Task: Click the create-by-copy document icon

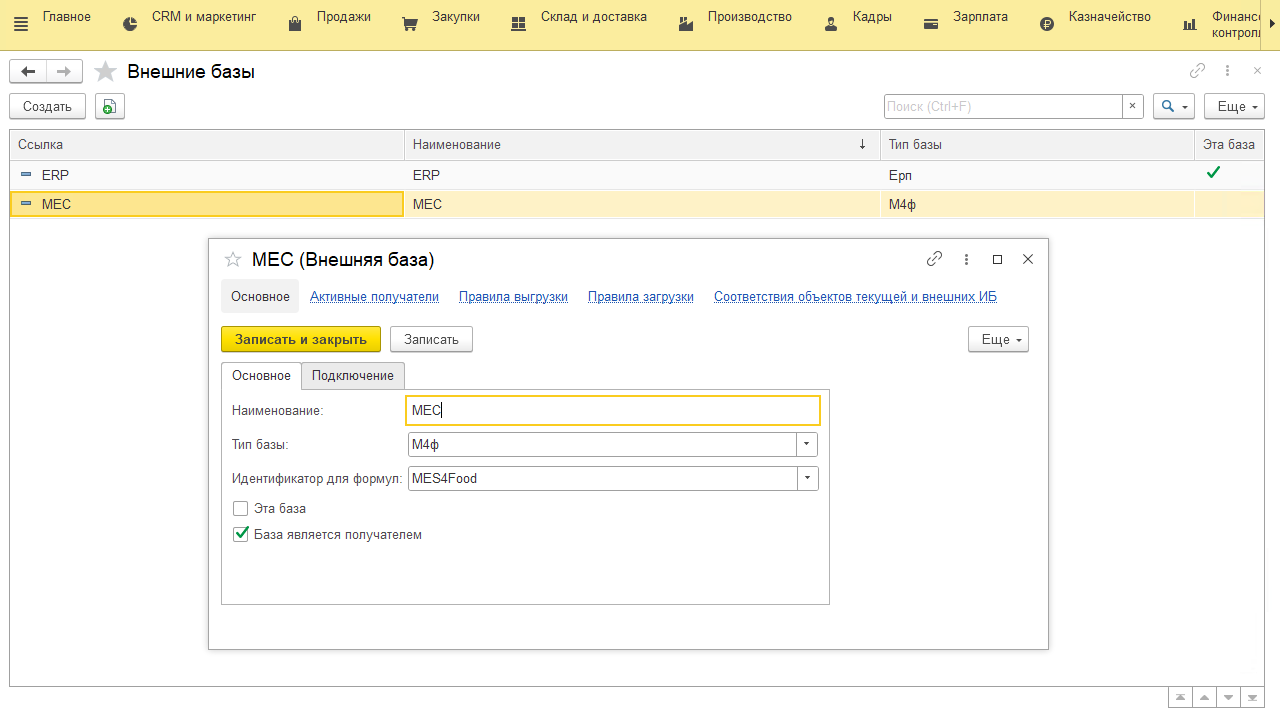Action: coord(109,106)
